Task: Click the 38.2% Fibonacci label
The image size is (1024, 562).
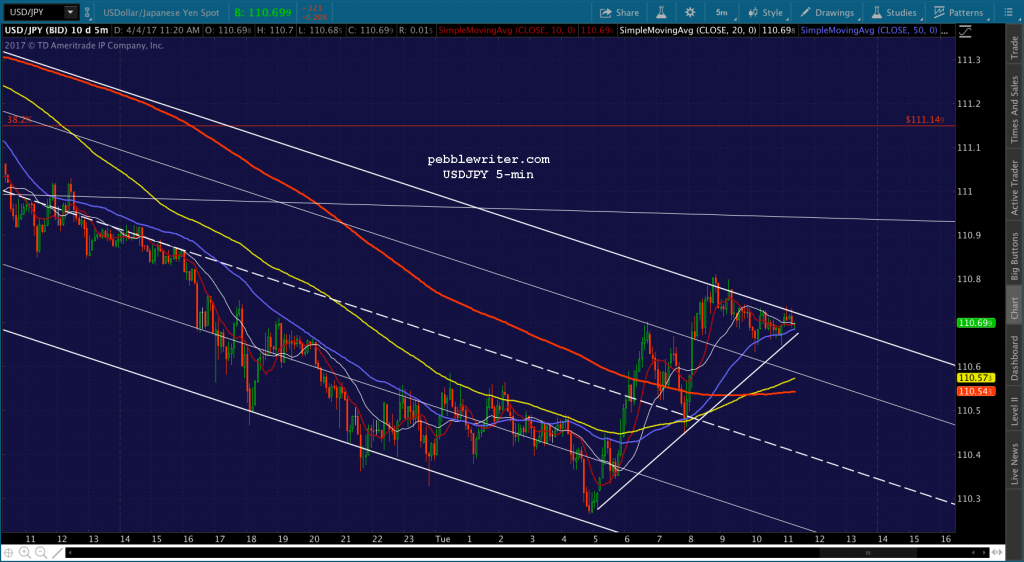Action: click(x=18, y=120)
